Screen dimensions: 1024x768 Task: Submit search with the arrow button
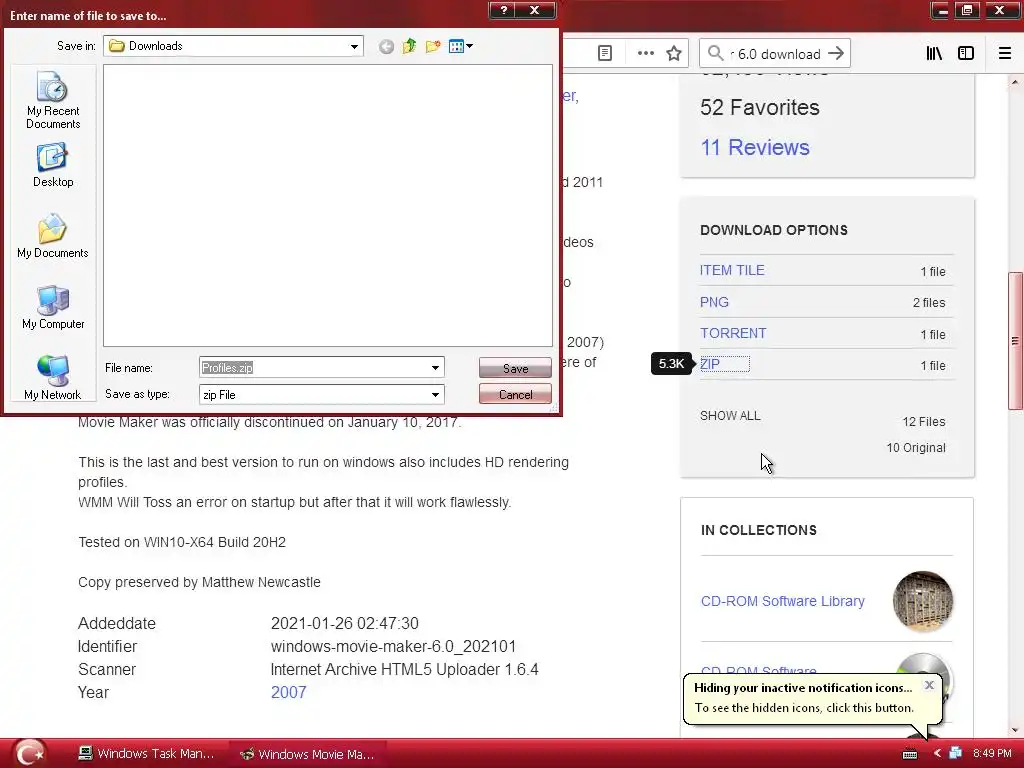[836, 54]
